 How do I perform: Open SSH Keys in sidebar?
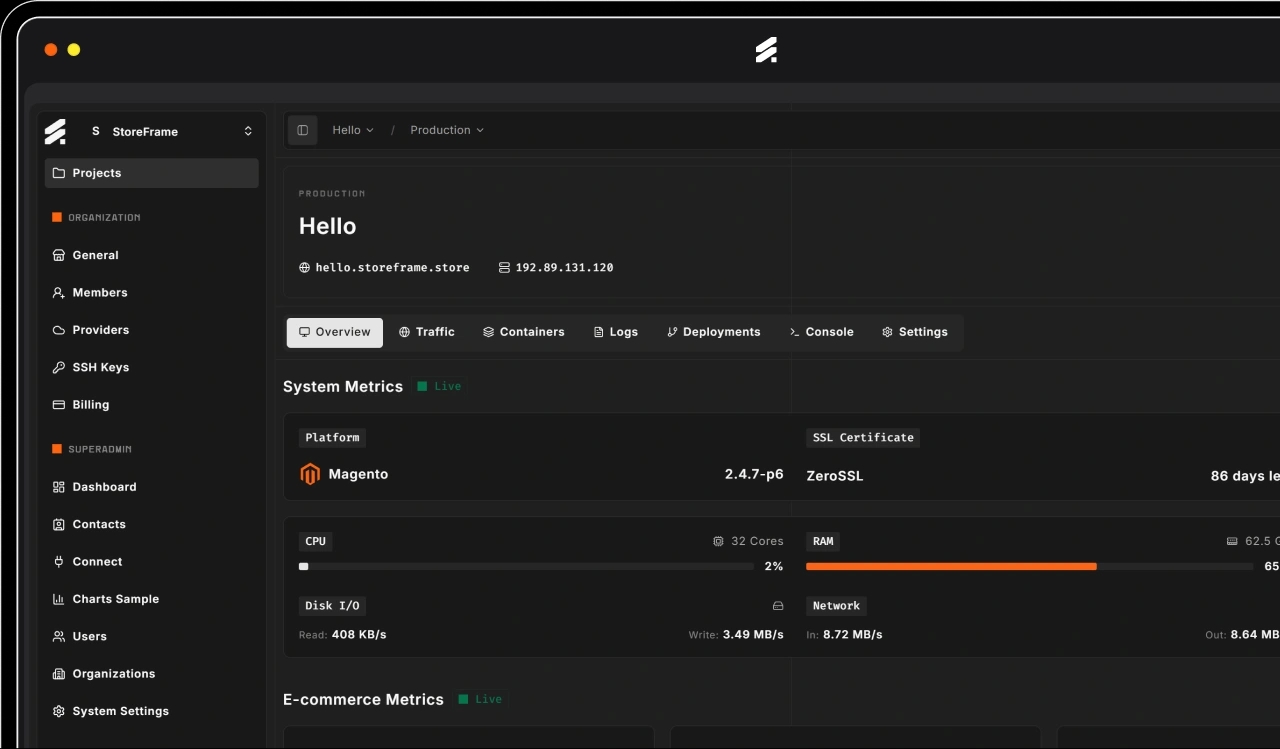point(152,367)
